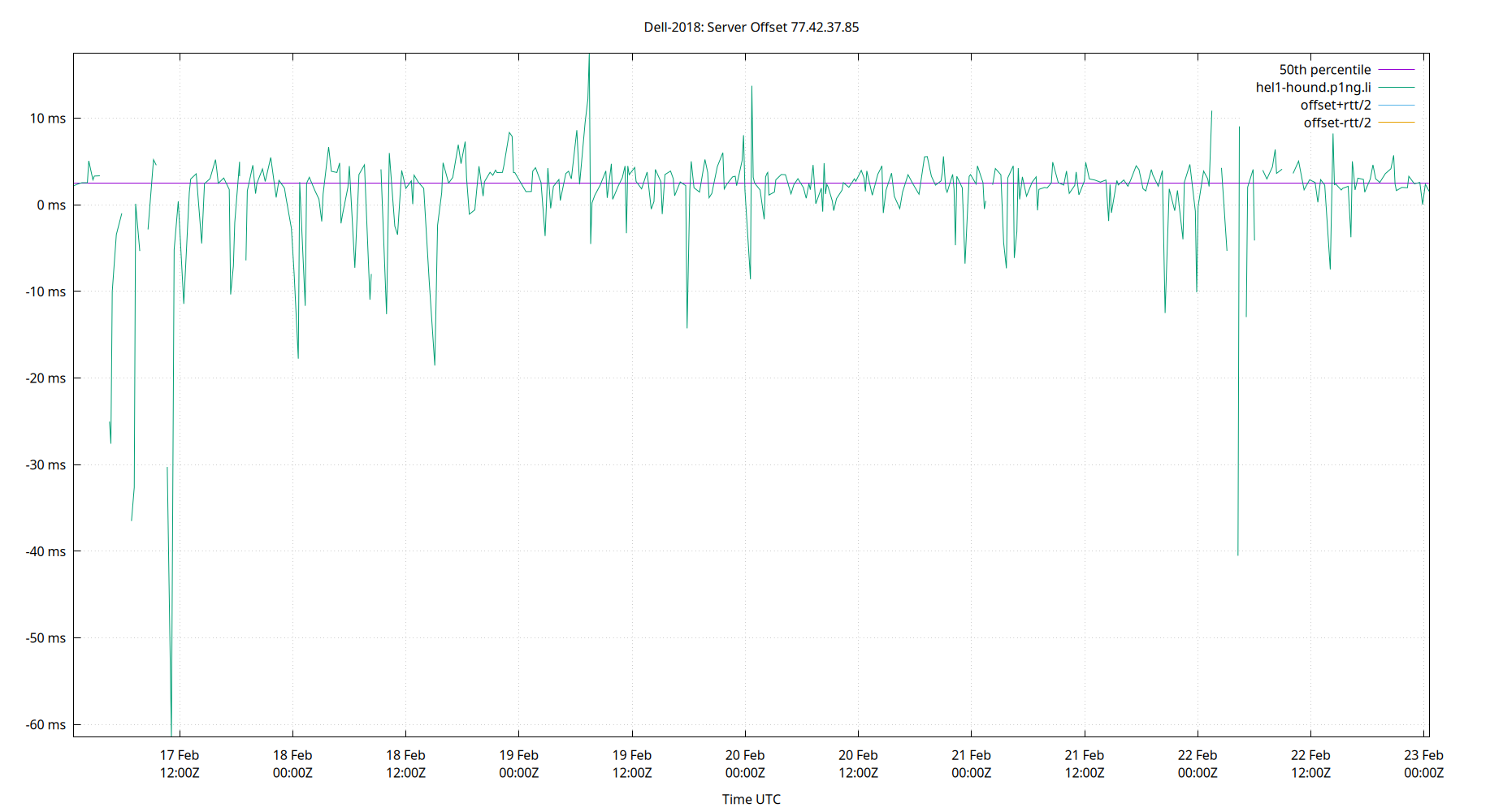Viewport: 1503px width, 812px height.
Task: Click the chart title Dell-2018: Server Offset
Action: coord(751,27)
